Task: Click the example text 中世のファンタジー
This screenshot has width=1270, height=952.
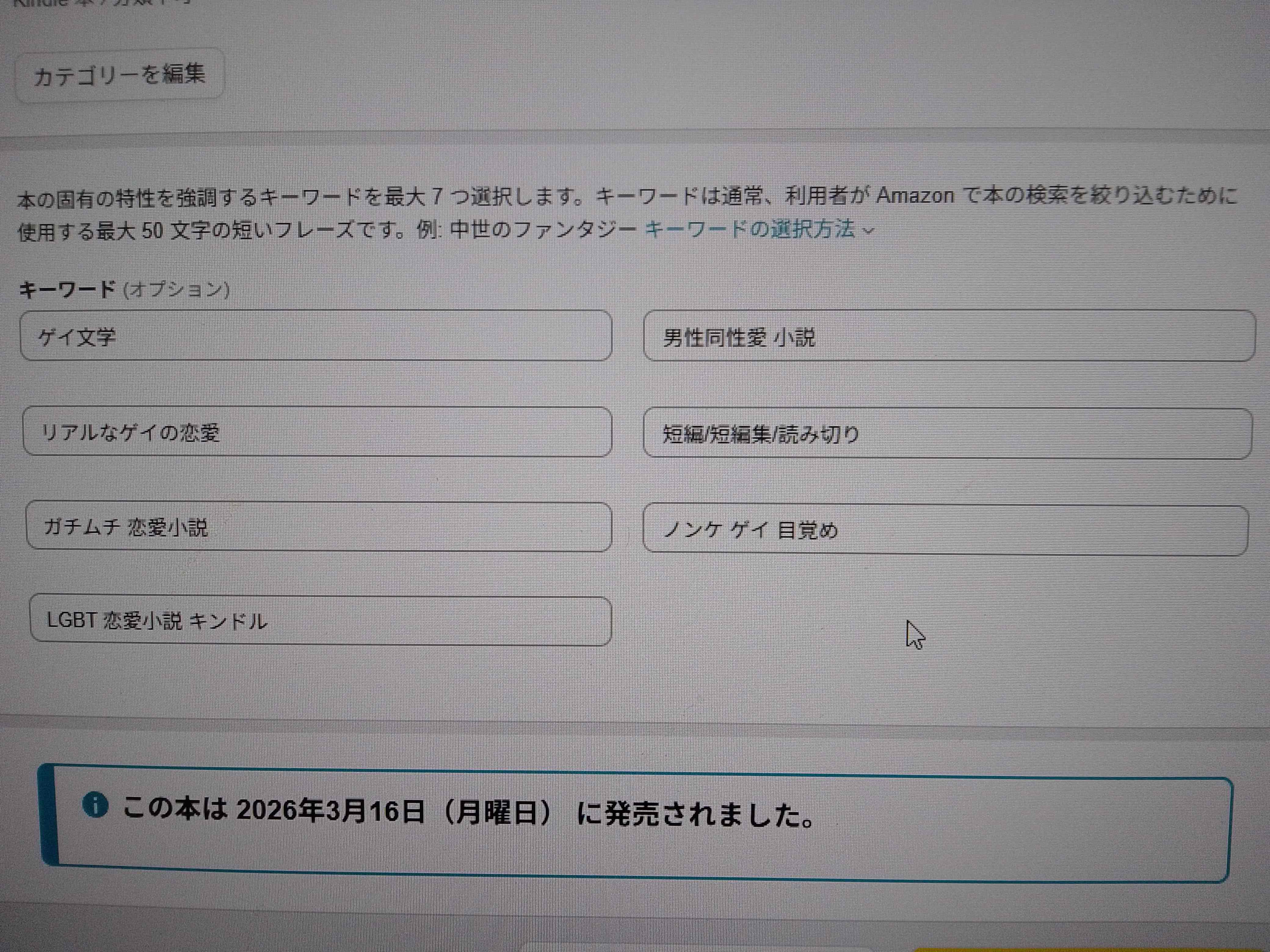Action: [x=543, y=229]
